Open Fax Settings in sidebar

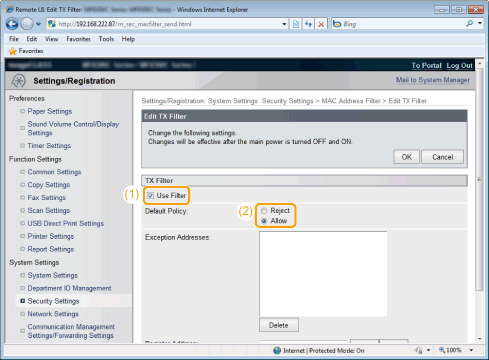(x=47, y=198)
